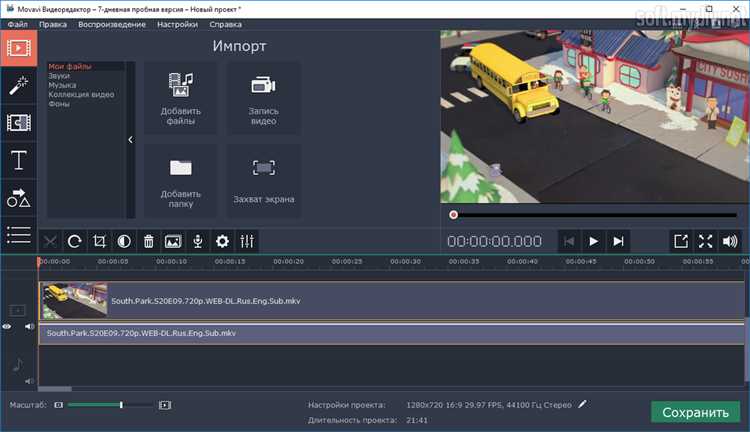Click the green Сохранить save button
This screenshot has height=432, width=750.
point(695,412)
